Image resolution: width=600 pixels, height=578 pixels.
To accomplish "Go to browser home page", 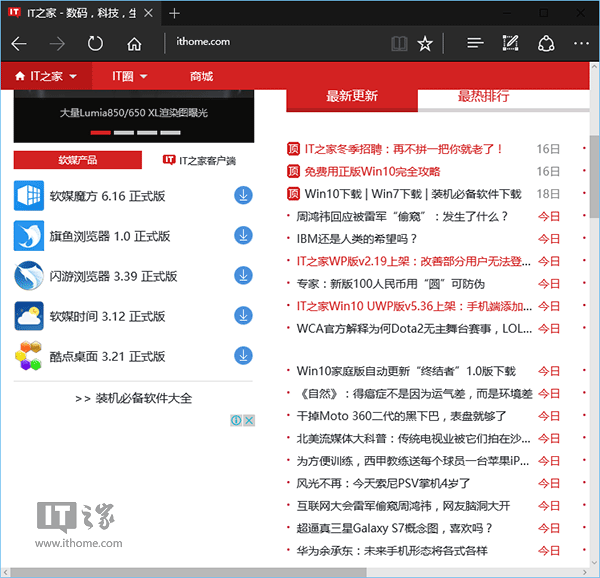I will (134, 43).
